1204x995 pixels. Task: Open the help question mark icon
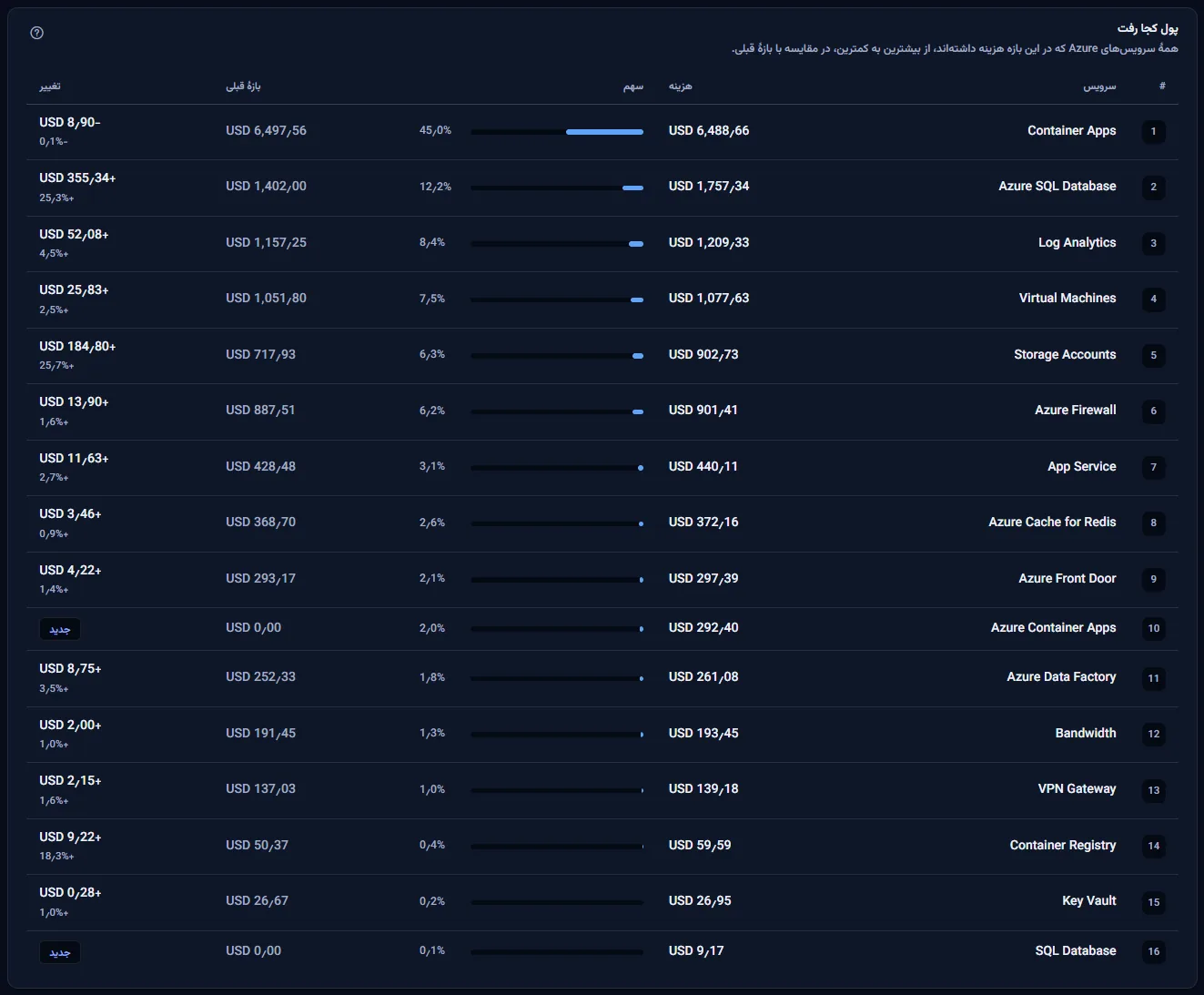(x=37, y=33)
